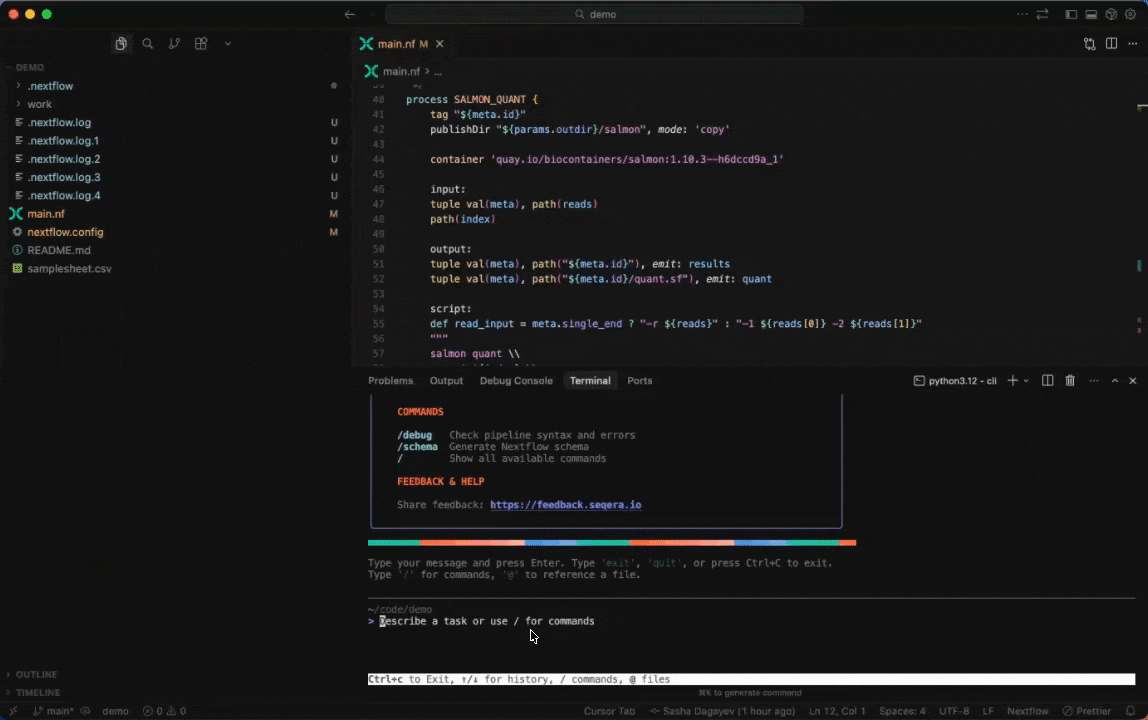The width and height of the screenshot is (1148, 720).
Task: Open the seqera feedback link in terminal
Action: pos(565,504)
